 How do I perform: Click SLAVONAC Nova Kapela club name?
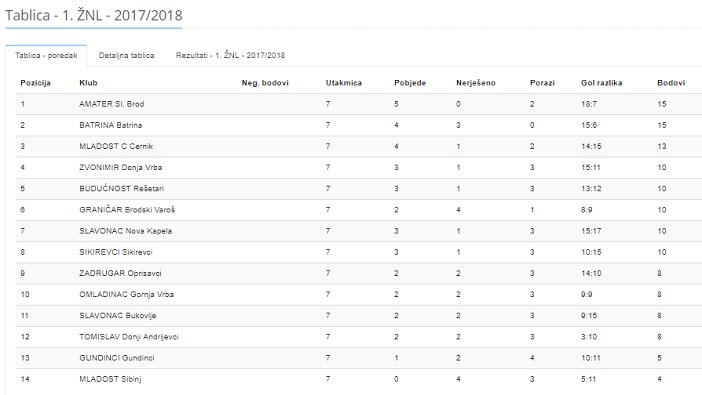[125, 231]
